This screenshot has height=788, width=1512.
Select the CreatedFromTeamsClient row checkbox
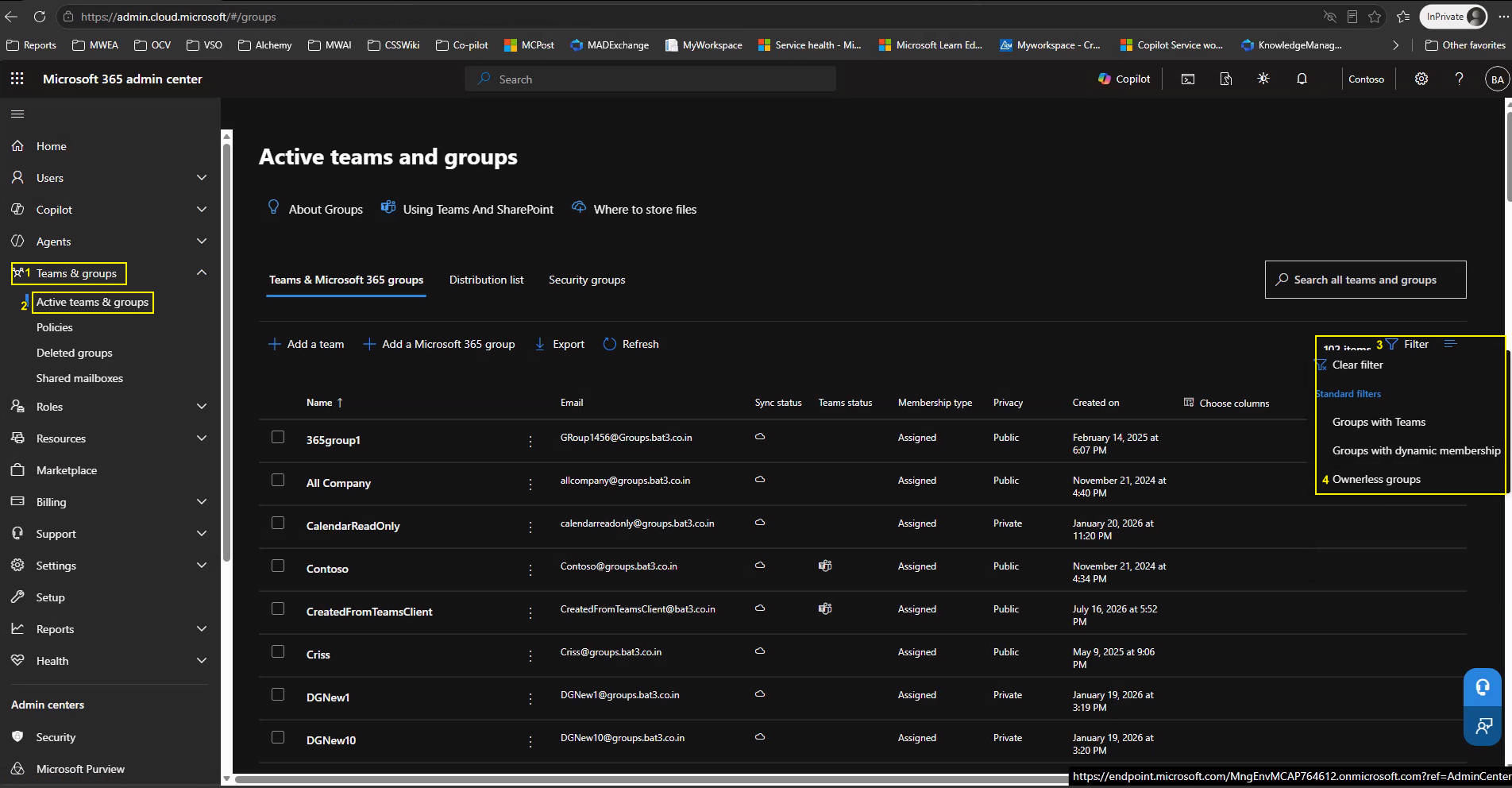(278, 608)
